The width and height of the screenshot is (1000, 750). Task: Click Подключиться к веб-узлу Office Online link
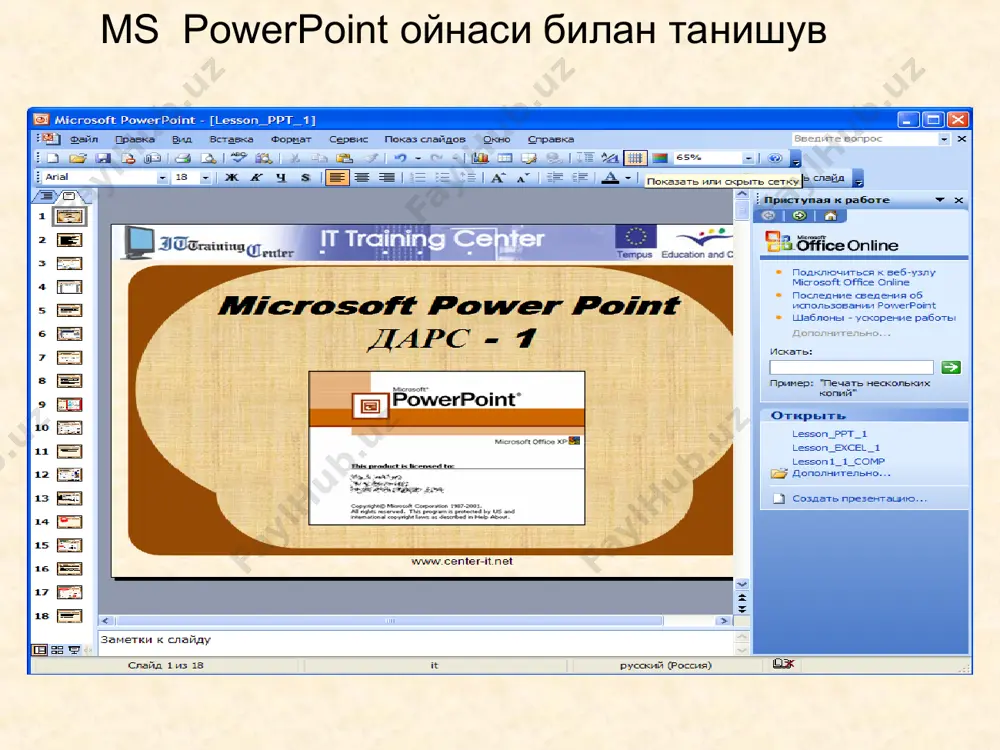tap(864, 277)
